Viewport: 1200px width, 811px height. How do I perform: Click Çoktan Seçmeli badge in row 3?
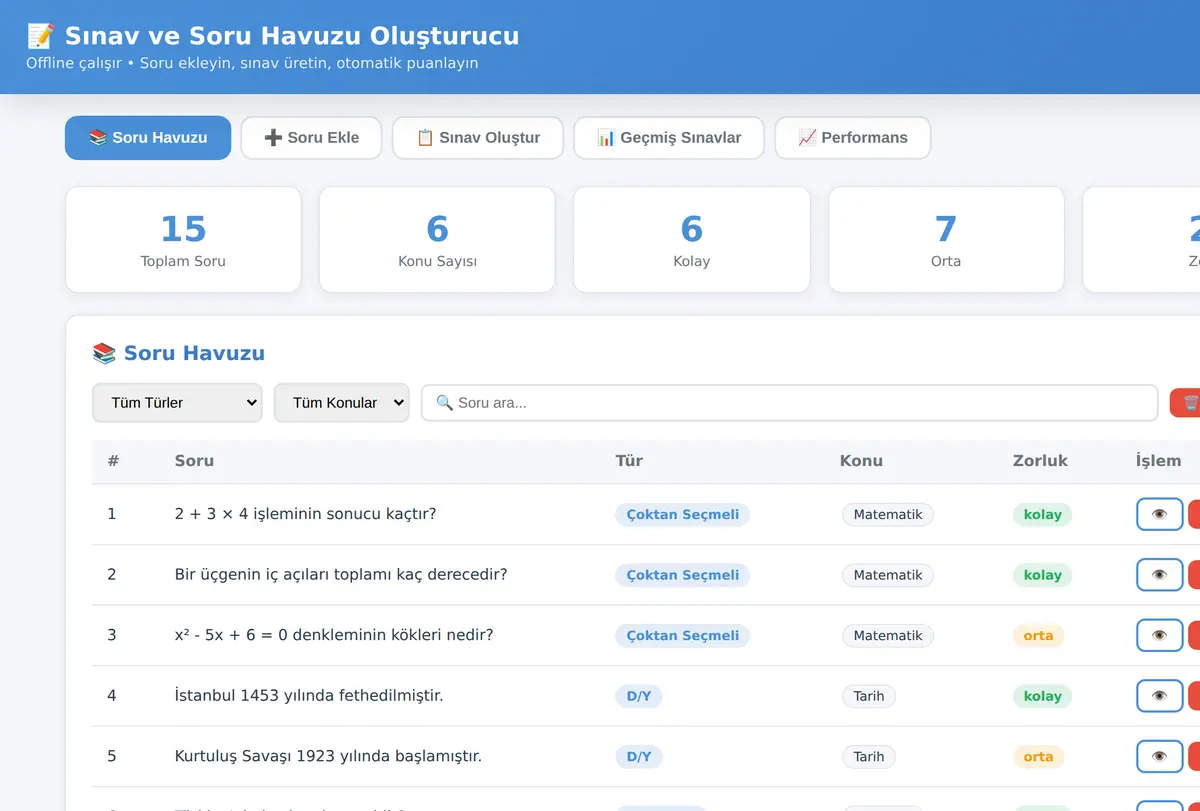click(683, 636)
